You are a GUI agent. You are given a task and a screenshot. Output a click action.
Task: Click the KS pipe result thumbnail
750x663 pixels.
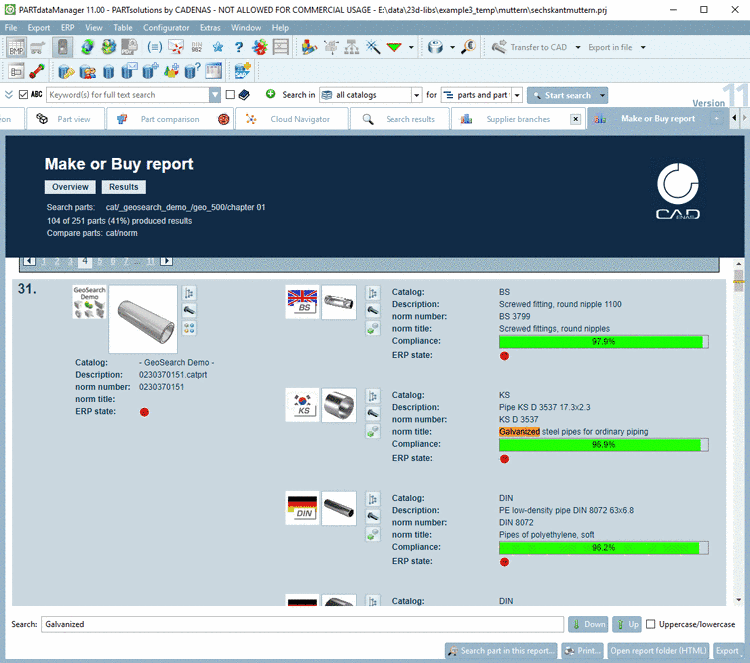pyautogui.click(x=339, y=405)
